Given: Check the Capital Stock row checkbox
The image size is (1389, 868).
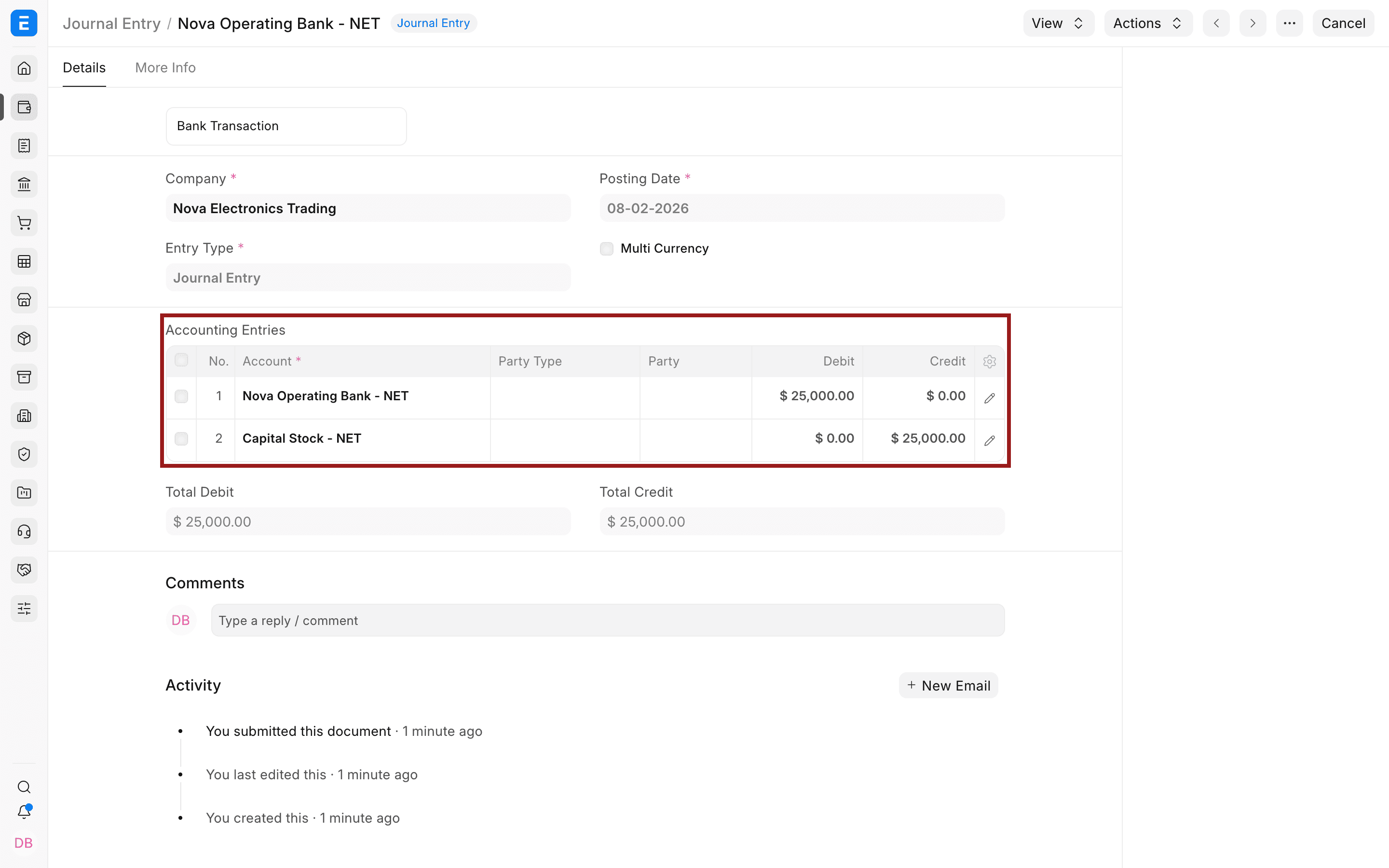Looking at the screenshot, I should tap(181, 439).
